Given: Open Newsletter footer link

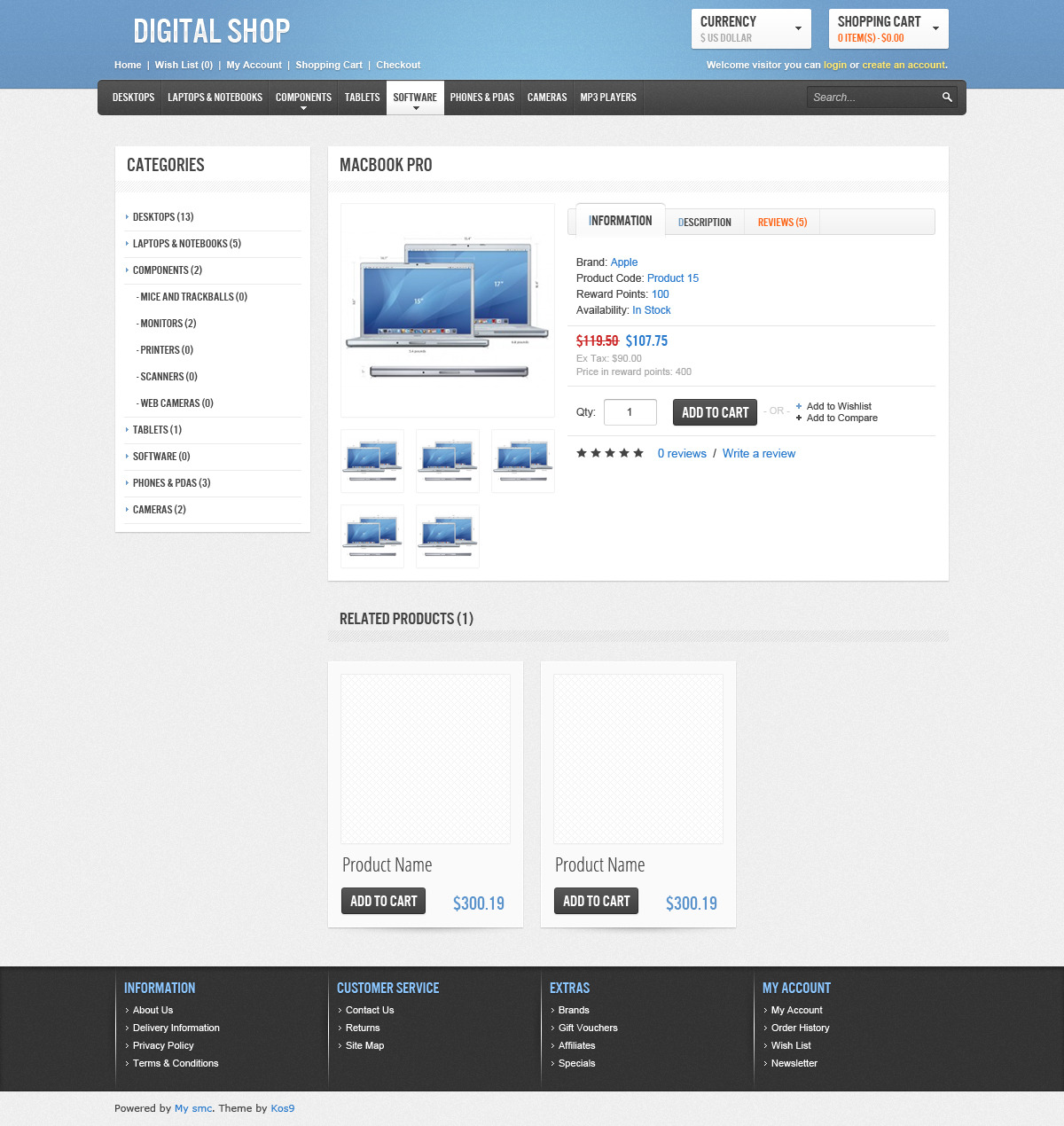Looking at the screenshot, I should pyautogui.click(x=794, y=1063).
